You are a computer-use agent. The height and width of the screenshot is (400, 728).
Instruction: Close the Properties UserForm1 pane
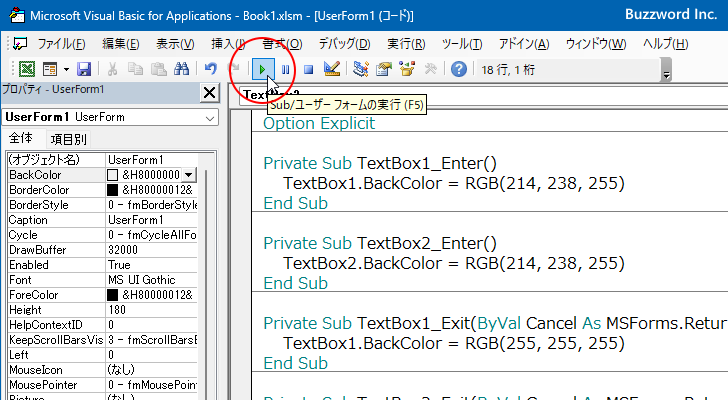click(209, 93)
